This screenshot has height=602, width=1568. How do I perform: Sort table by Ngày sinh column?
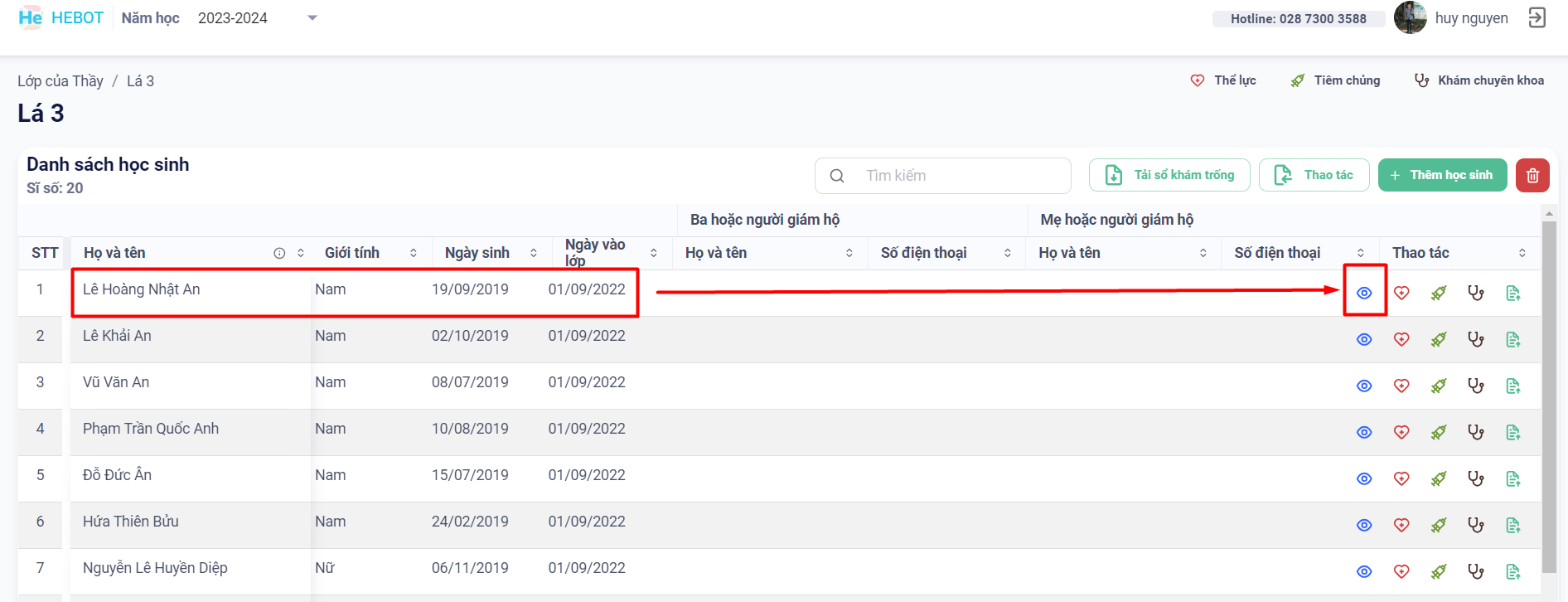point(533,253)
